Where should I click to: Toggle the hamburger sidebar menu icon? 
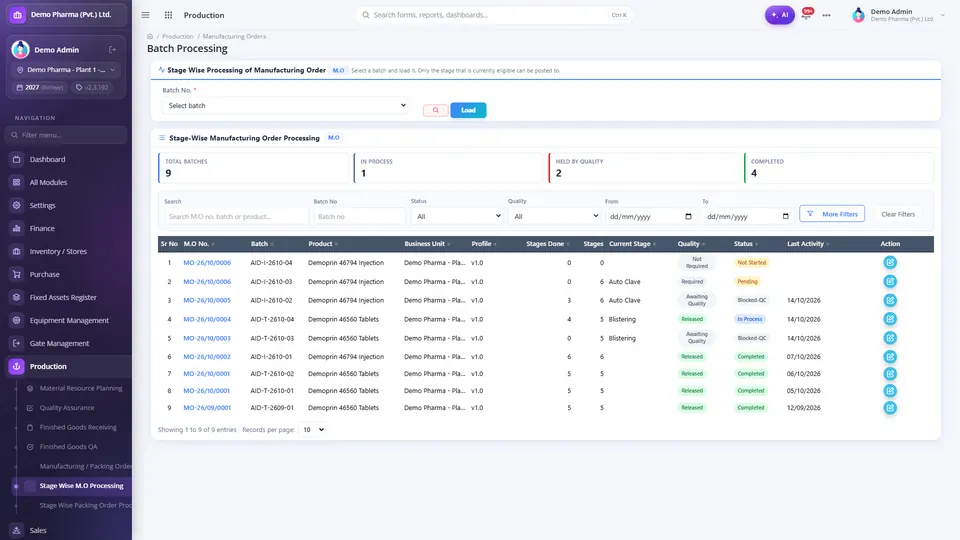point(145,15)
